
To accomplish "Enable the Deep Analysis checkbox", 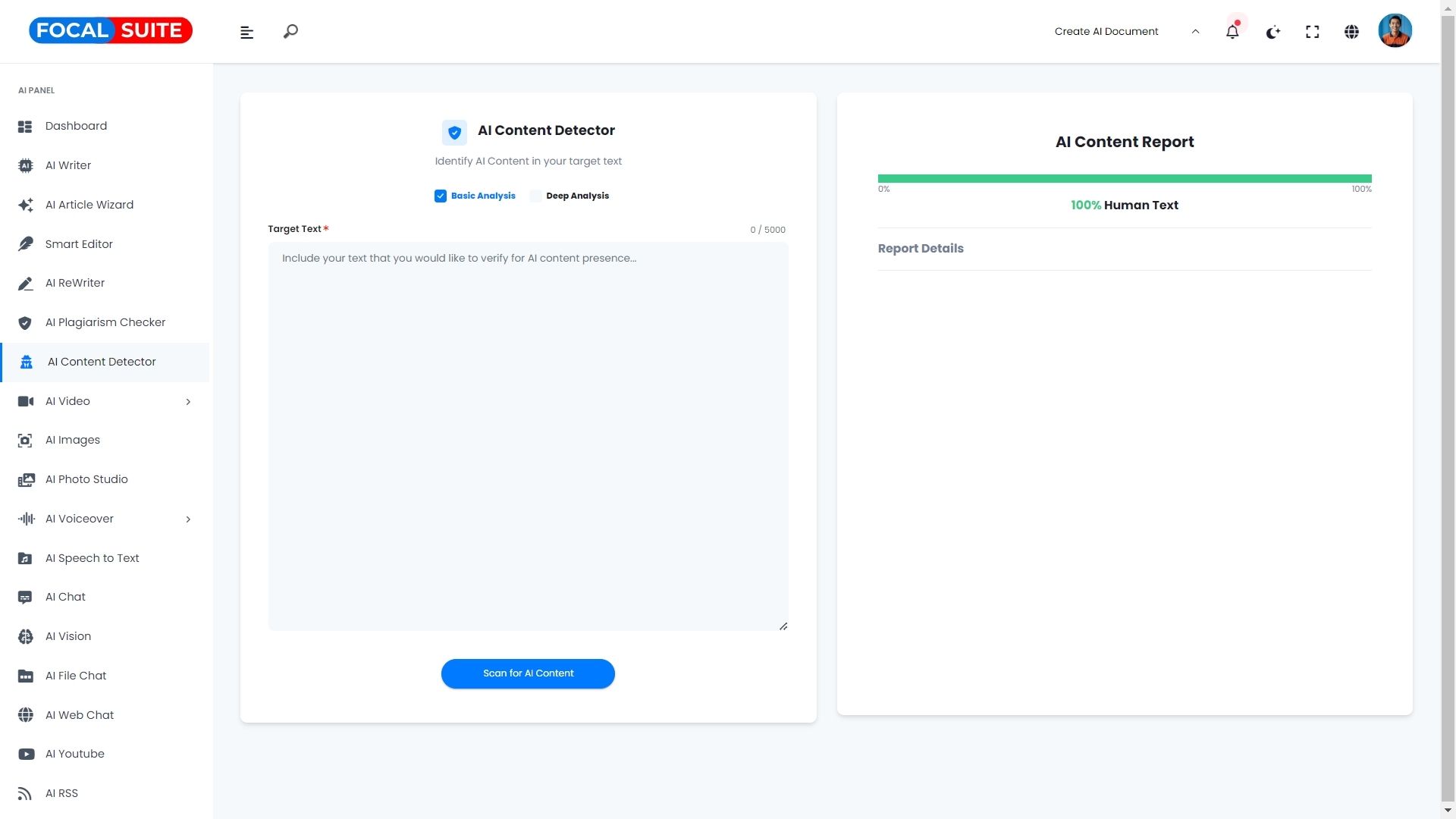I will tap(536, 196).
